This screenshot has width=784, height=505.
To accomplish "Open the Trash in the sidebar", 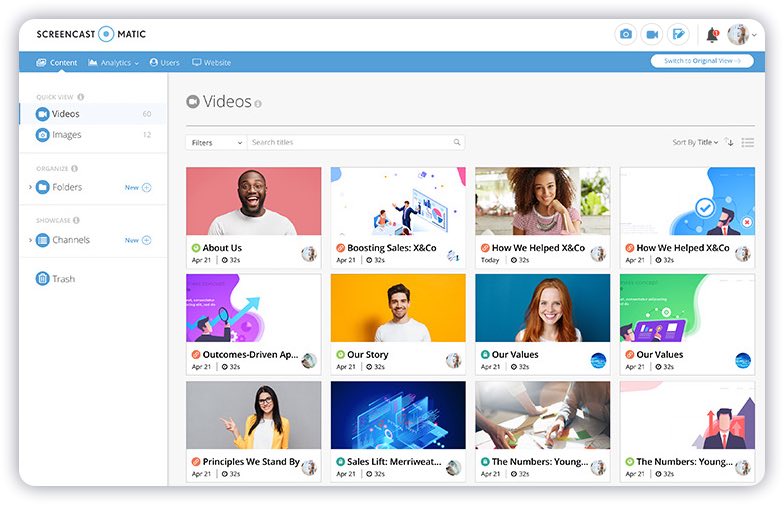I will point(56,278).
